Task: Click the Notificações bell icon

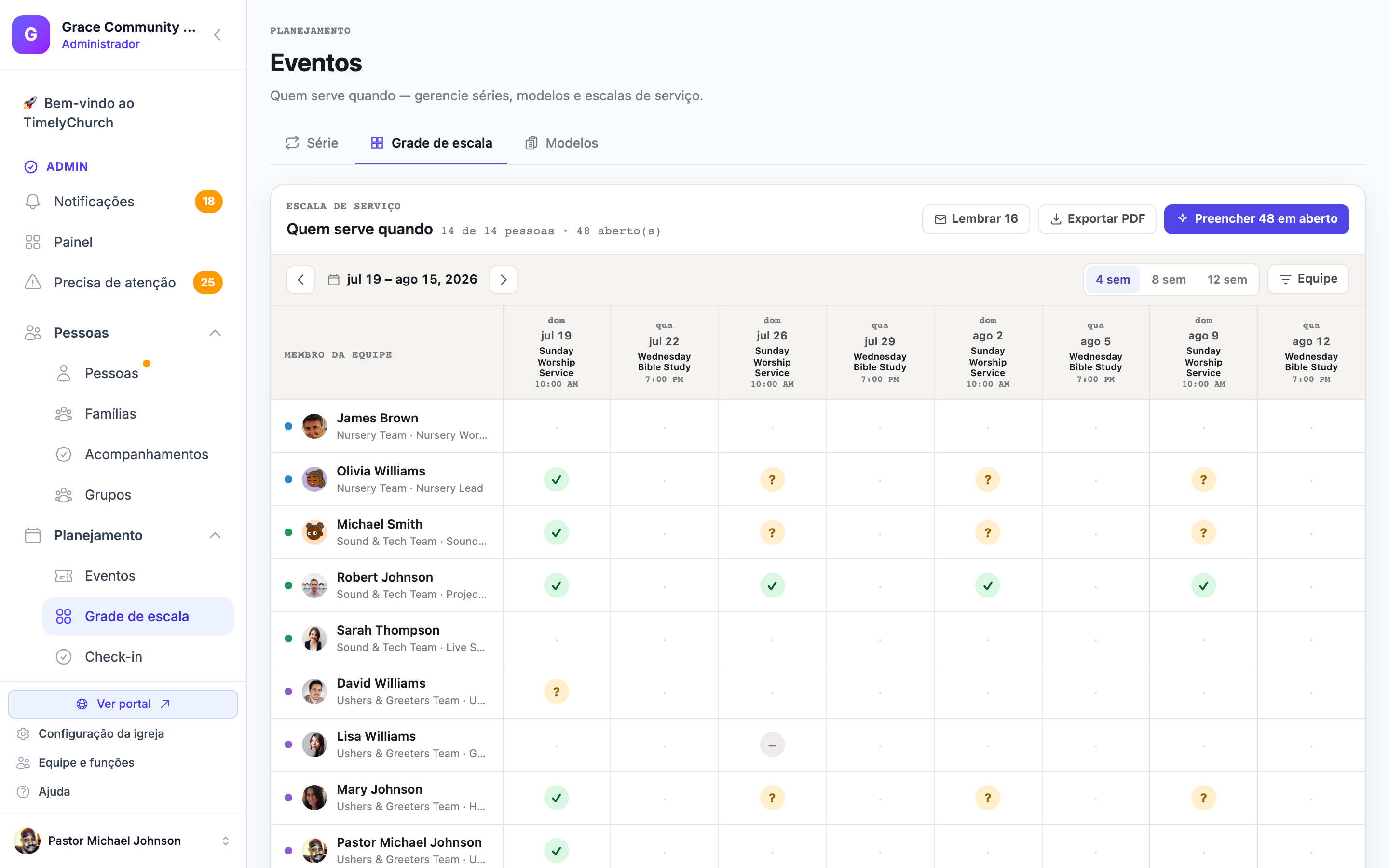Action: pyautogui.click(x=33, y=202)
